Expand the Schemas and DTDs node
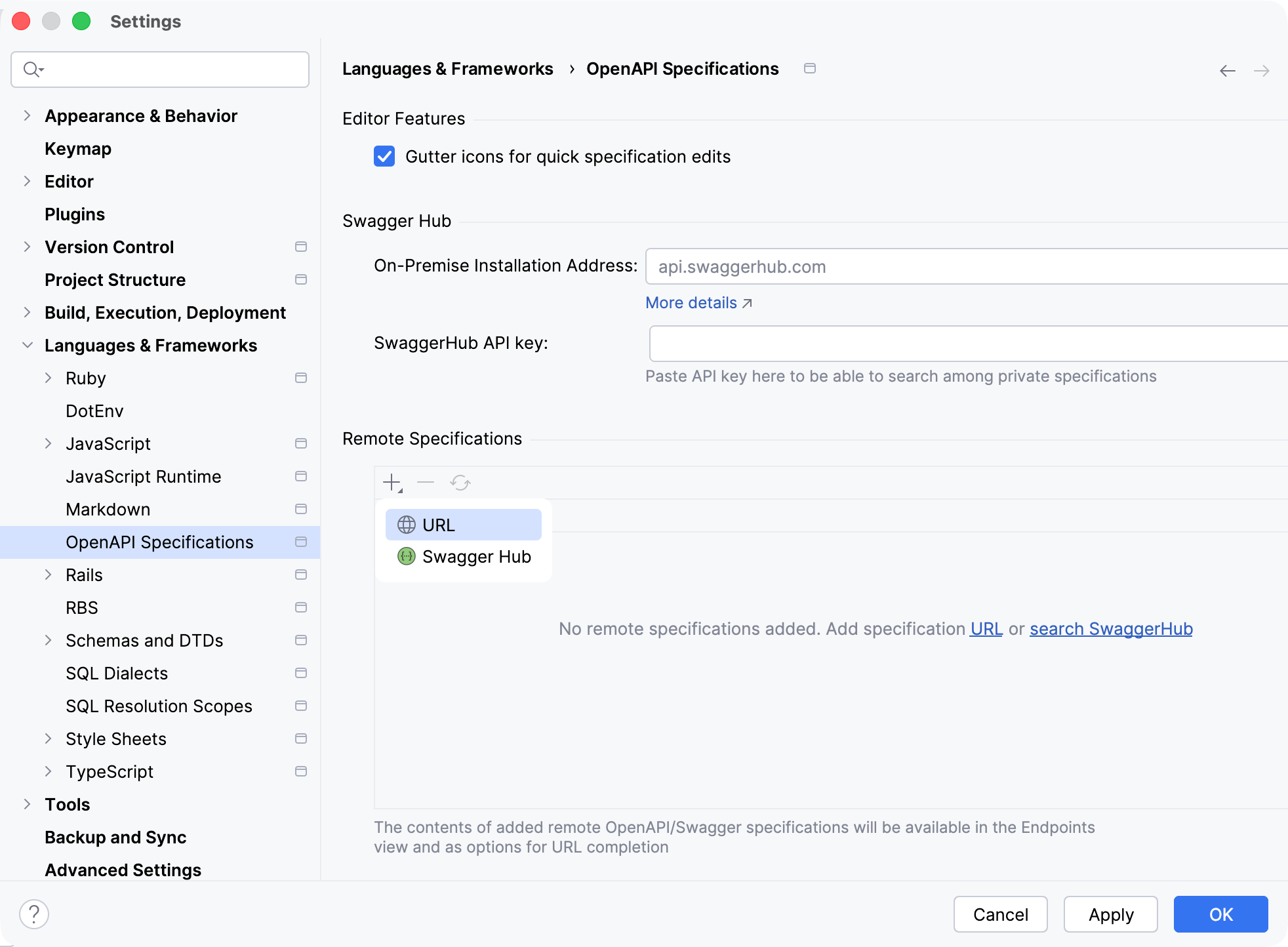 (x=48, y=640)
